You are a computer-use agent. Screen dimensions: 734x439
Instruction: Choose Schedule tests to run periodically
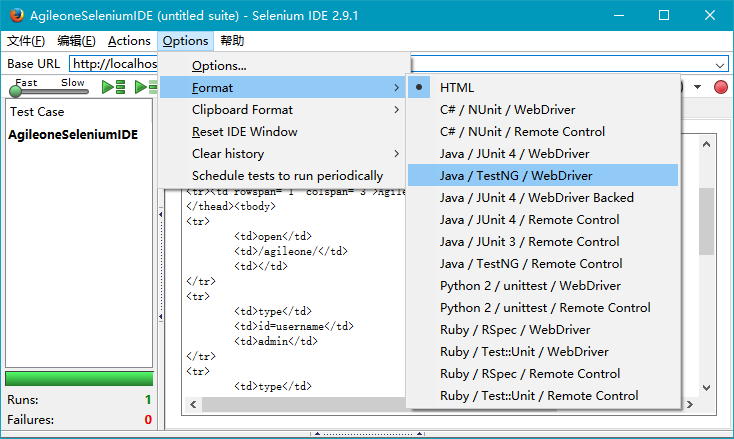click(282, 176)
